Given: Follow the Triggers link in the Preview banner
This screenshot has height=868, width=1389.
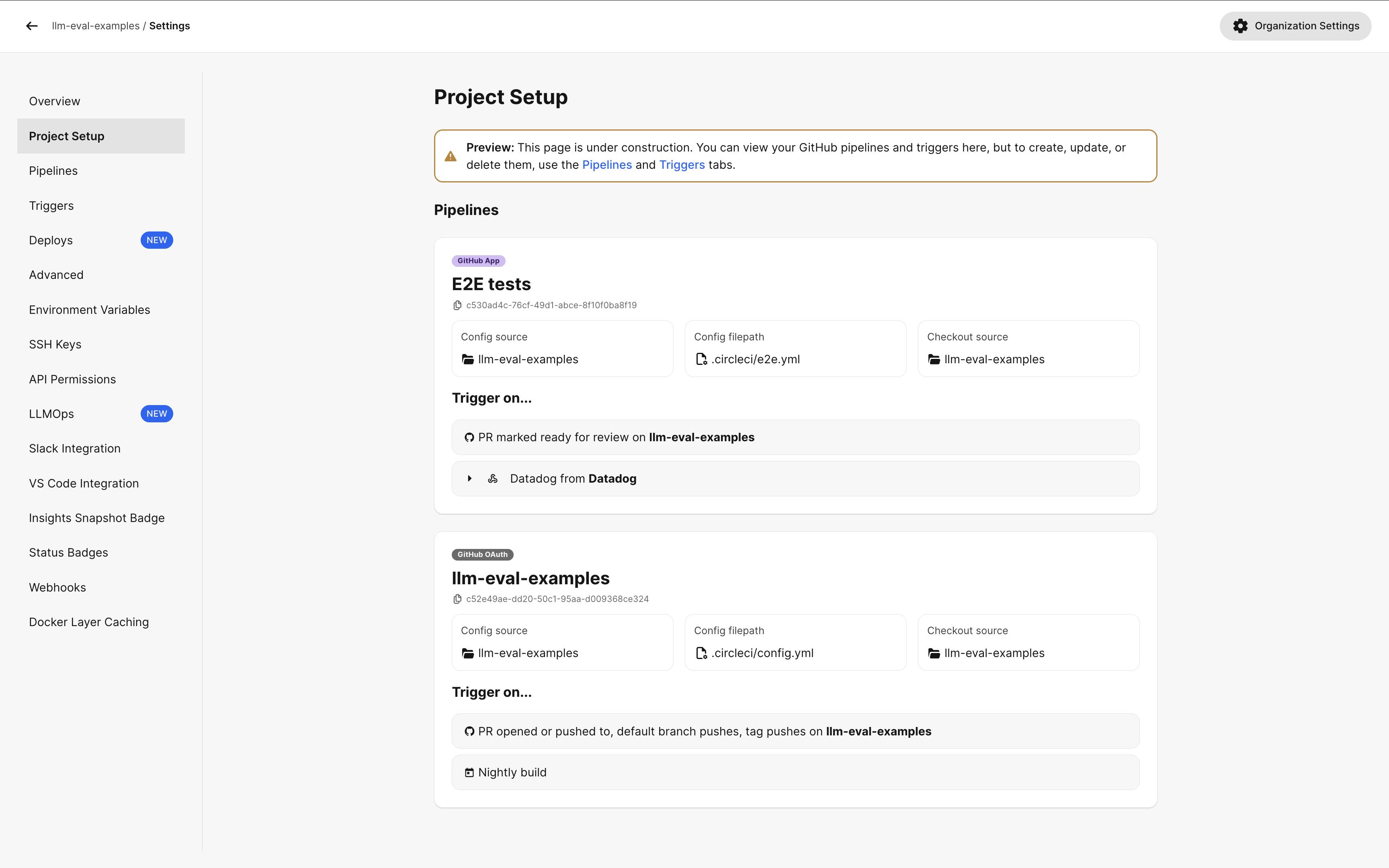Looking at the screenshot, I should 681,165.
